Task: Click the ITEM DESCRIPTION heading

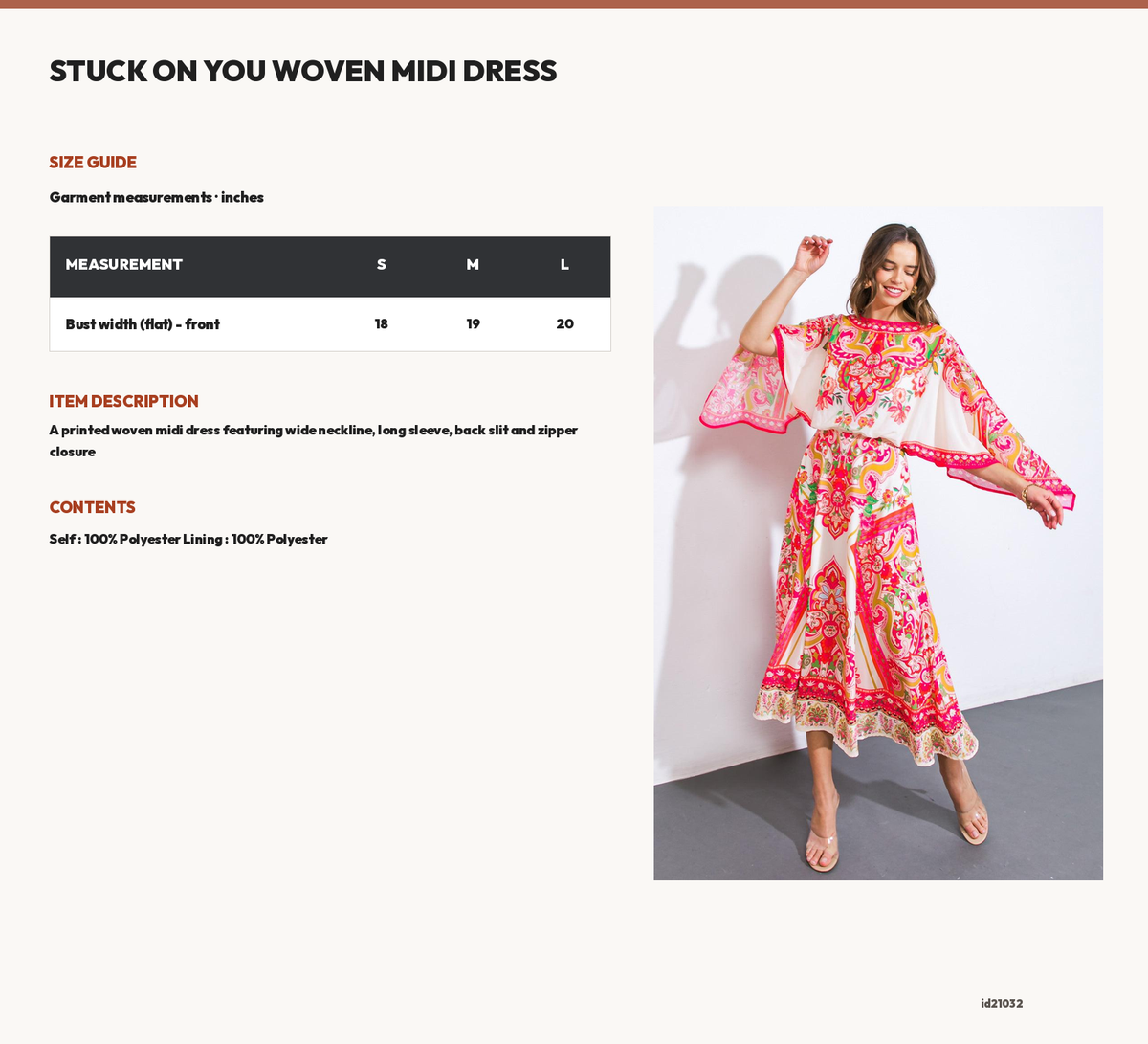Action: pos(124,402)
